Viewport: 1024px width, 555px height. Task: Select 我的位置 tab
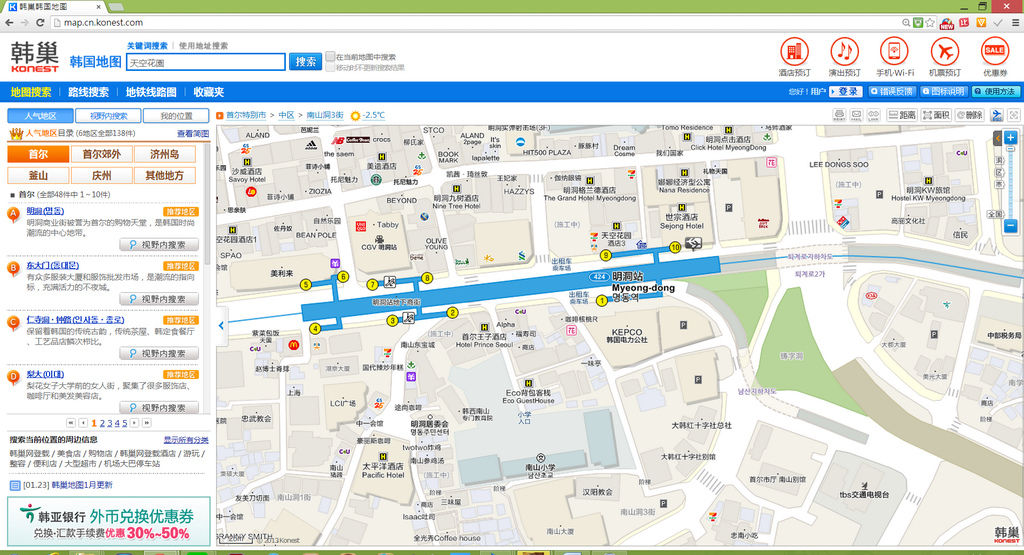pos(176,116)
